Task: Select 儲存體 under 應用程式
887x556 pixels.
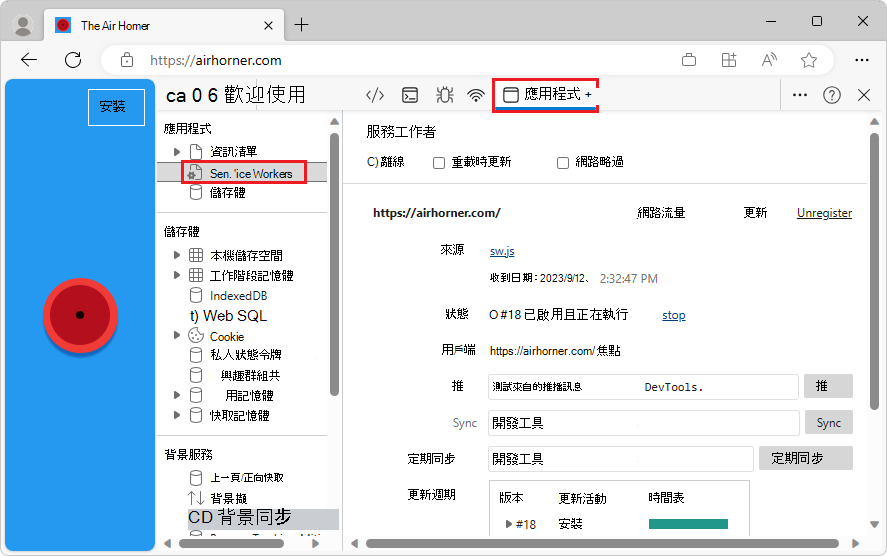Action: (x=227, y=193)
